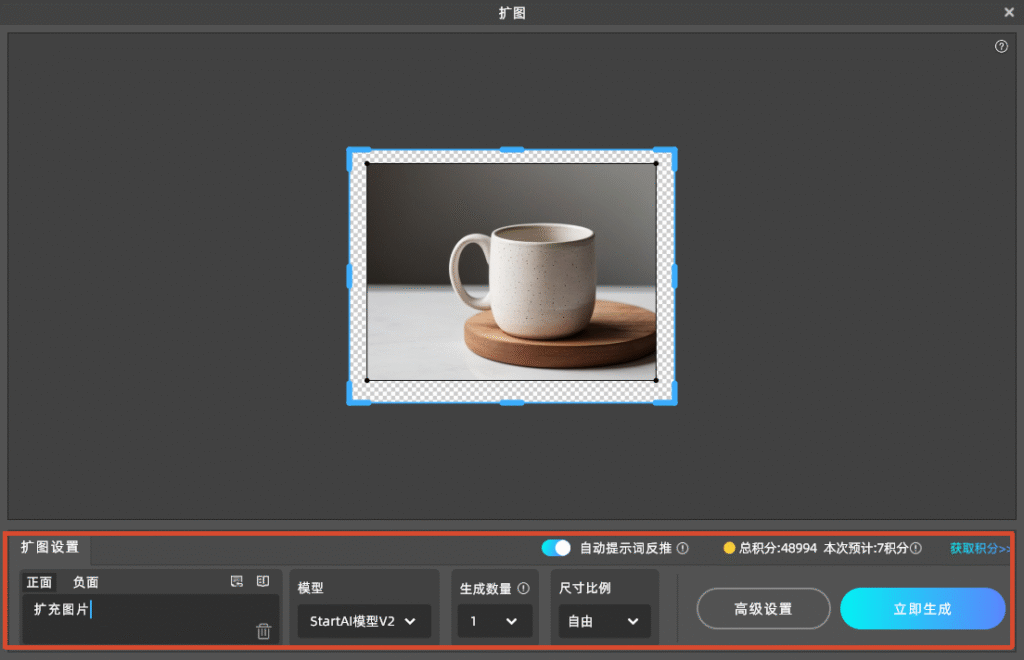Click the 立即生成 generate button

click(922, 608)
